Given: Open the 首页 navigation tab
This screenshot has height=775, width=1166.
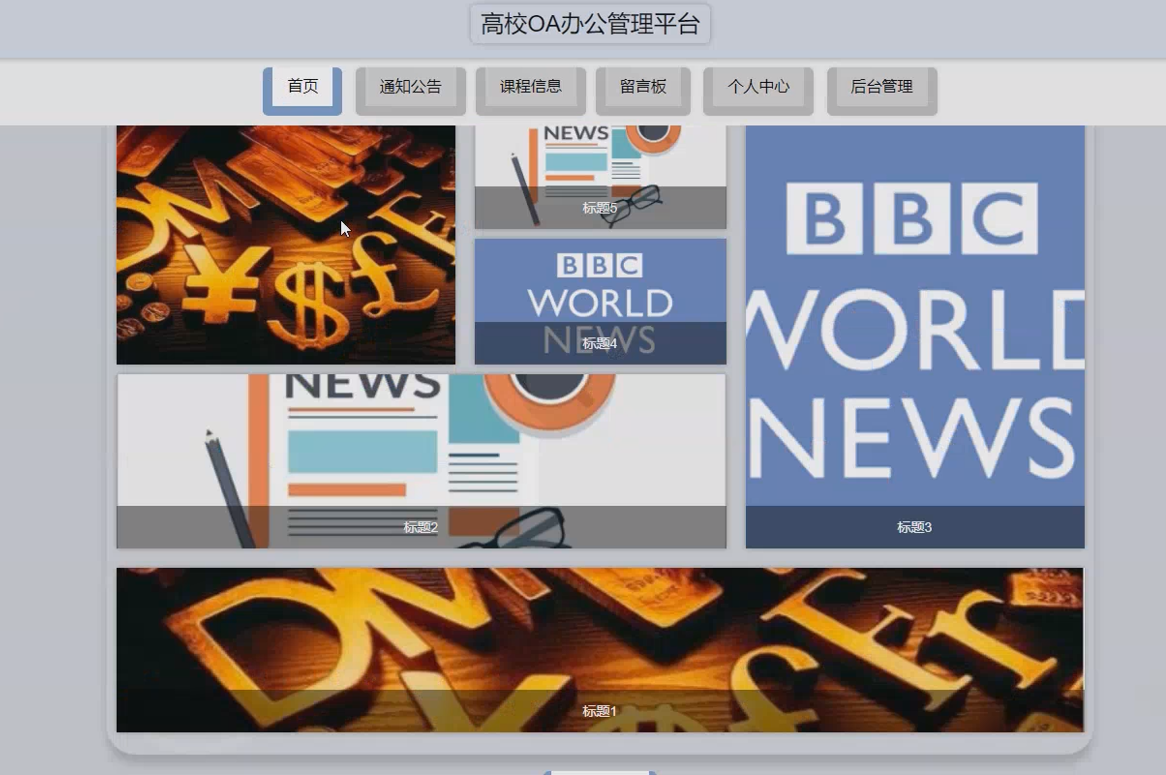Looking at the screenshot, I should click(x=303, y=91).
